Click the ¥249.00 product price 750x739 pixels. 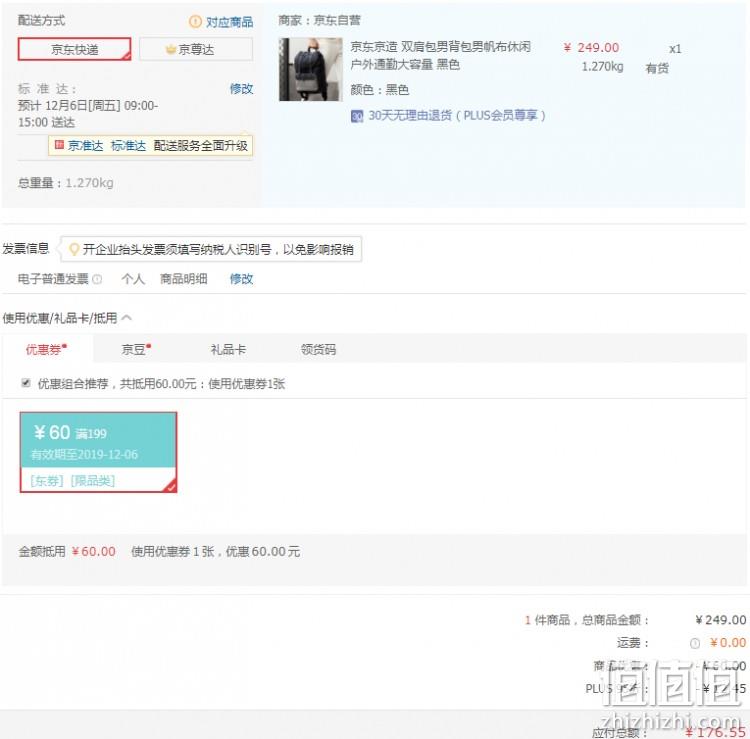[x=591, y=48]
